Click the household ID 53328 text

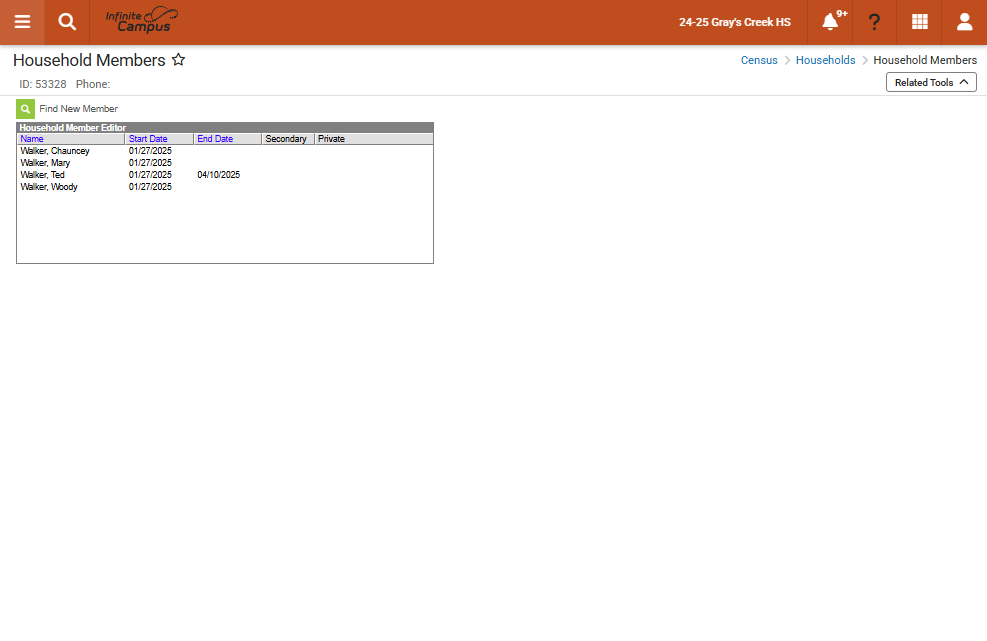click(42, 84)
